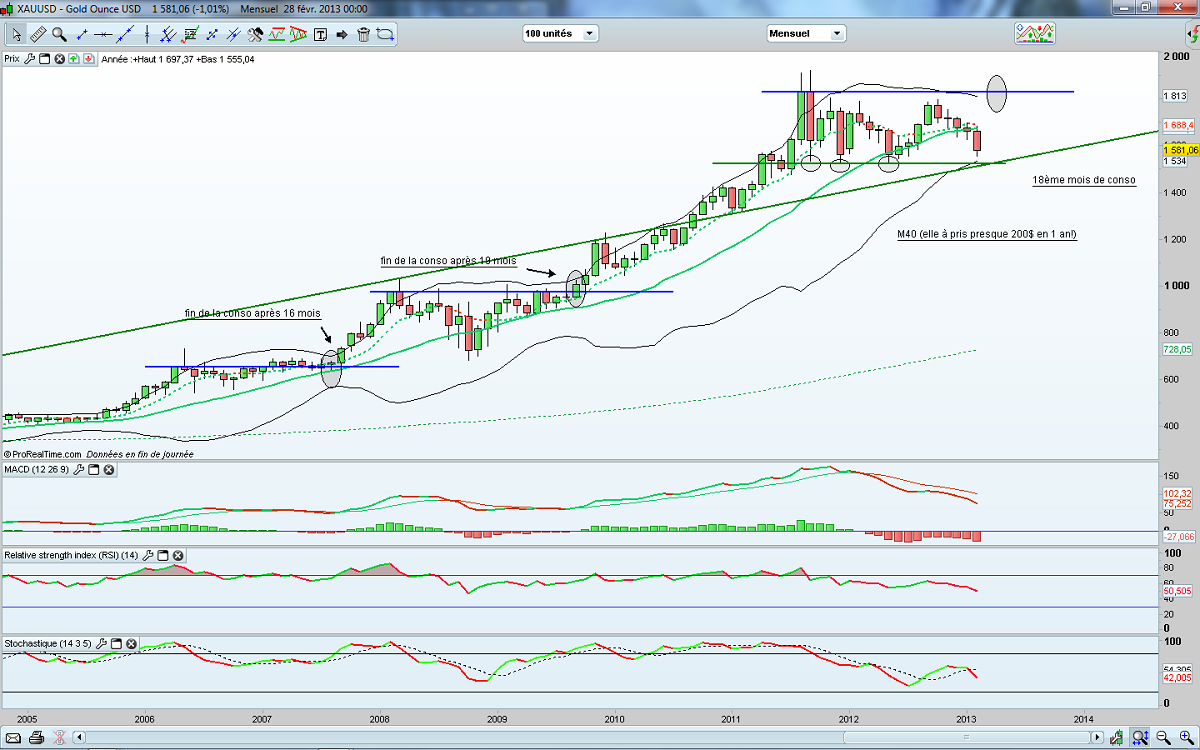Close the RSI indicator panel
Screen dimensions: 1200x750
pos(178,555)
